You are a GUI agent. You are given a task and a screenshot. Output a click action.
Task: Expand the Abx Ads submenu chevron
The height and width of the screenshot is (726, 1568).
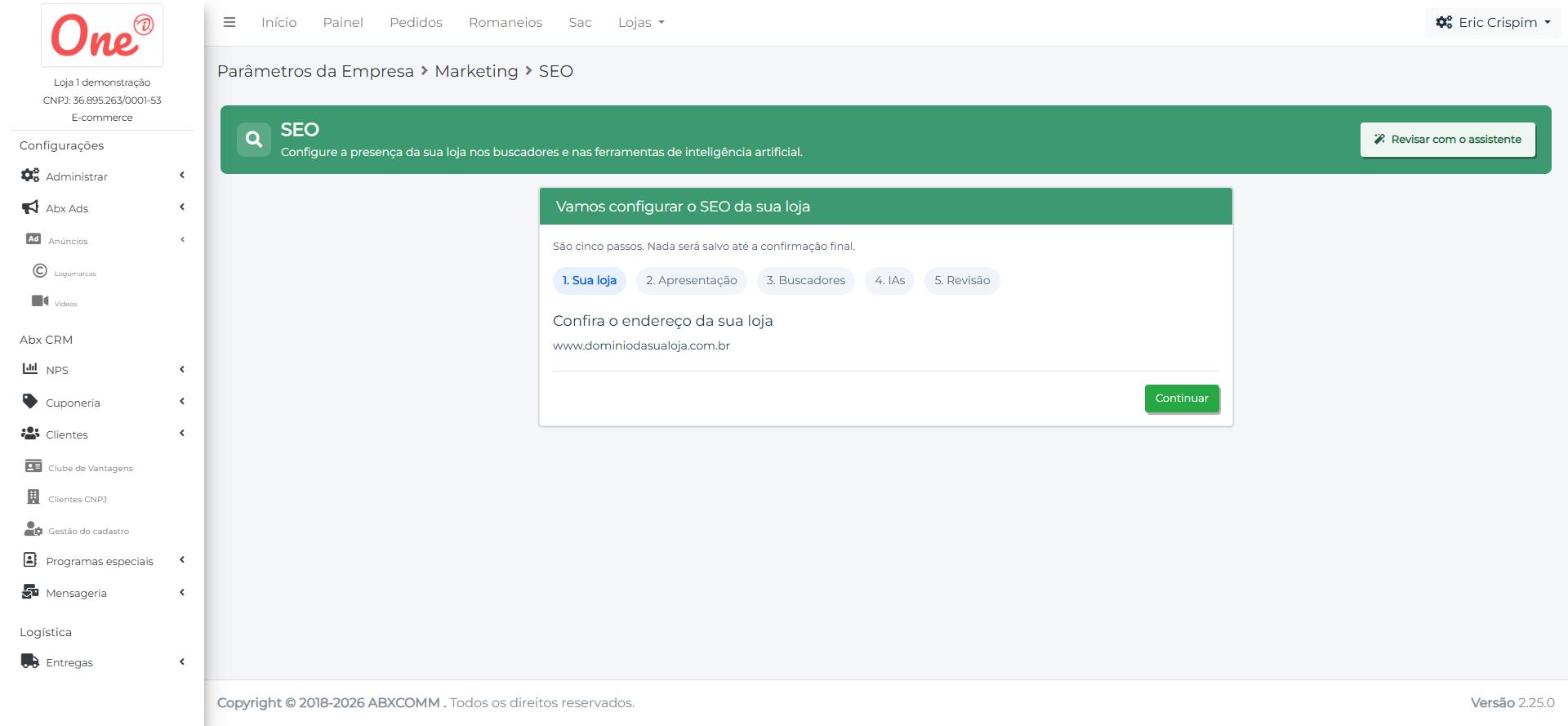tap(182, 207)
